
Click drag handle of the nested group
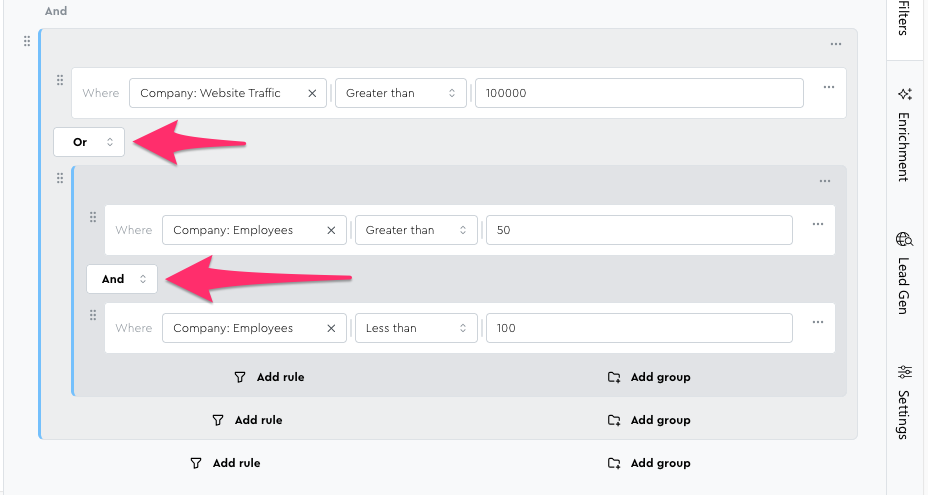click(x=60, y=178)
